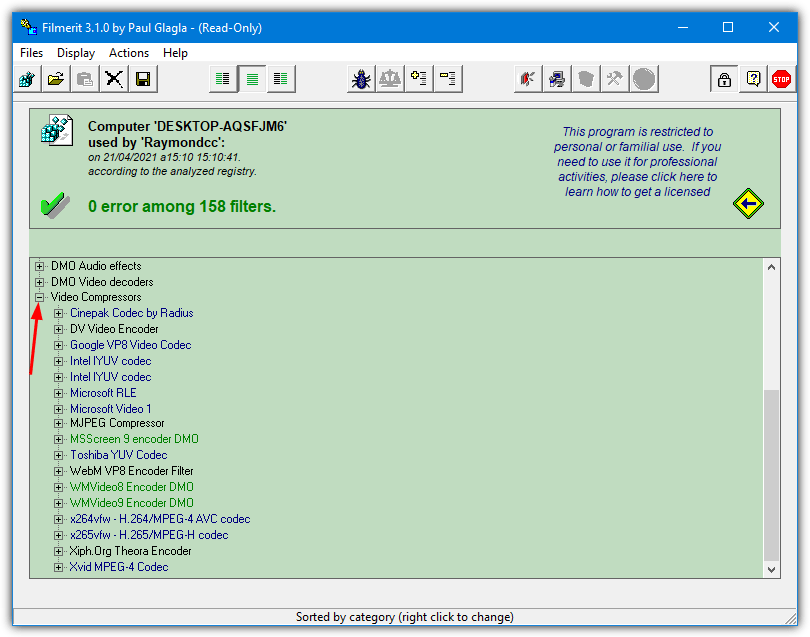Image resolution: width=810 pixels, height=637 pixels.
Task: Click the license restriction notice text
Action: [x=637, y=162]
